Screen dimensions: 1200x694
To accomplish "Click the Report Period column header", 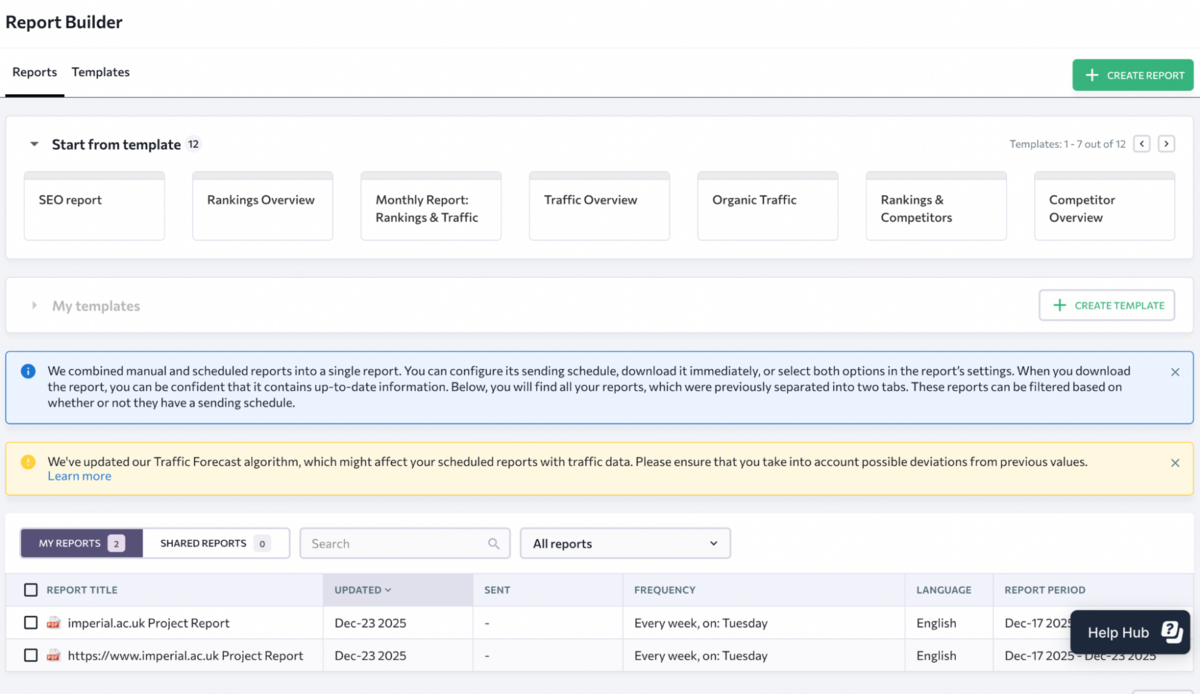I will tap(1045, 590).
